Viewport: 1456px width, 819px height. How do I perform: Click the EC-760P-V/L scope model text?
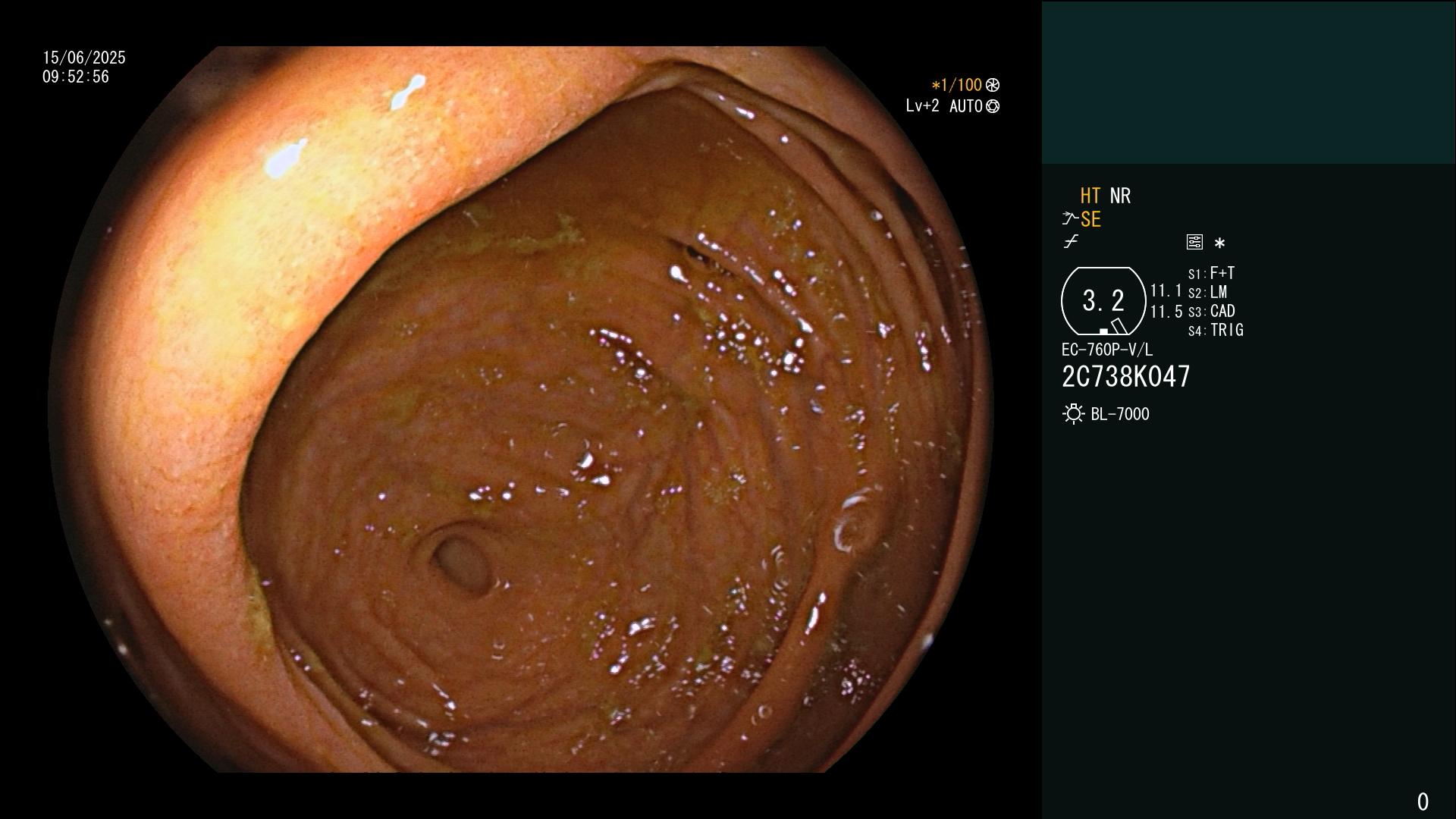coord(1107,350)
